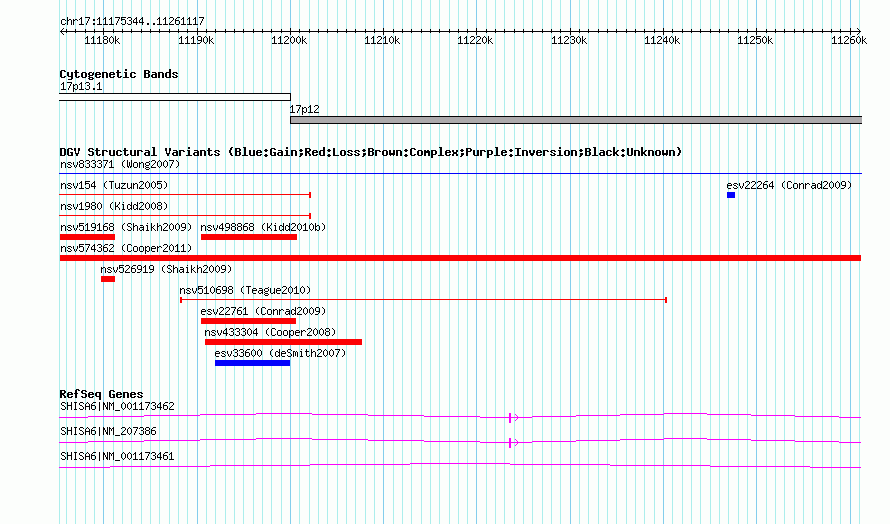
Task: Select the esv22761 red loss bar
Action: [249, 321]
